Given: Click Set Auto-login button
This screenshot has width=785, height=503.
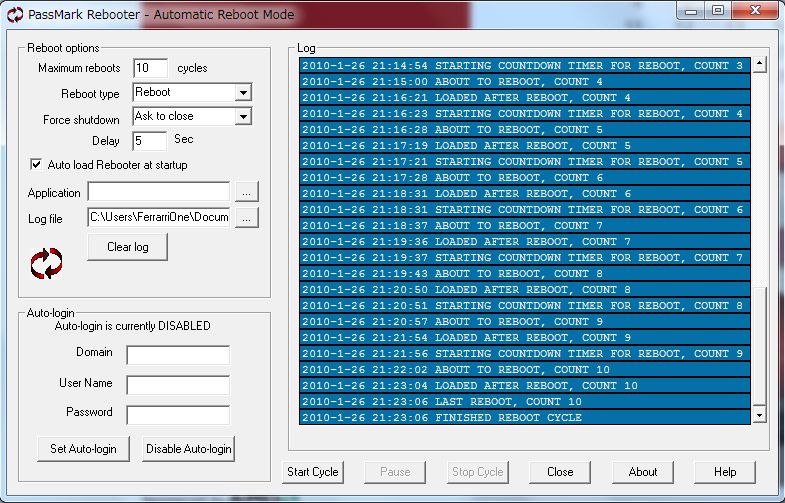Looking at the screenshot, I should tap(84, 448).
